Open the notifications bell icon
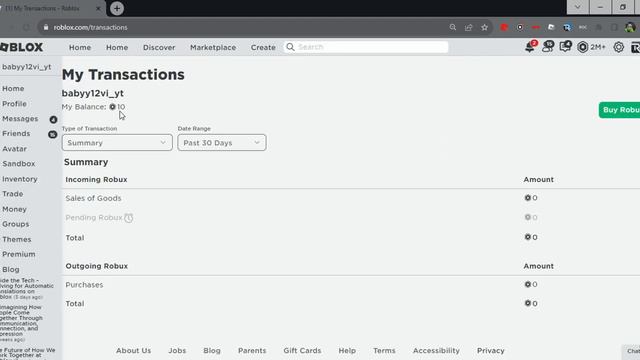This screenshot has height=360, width=640. pos(530,47)
